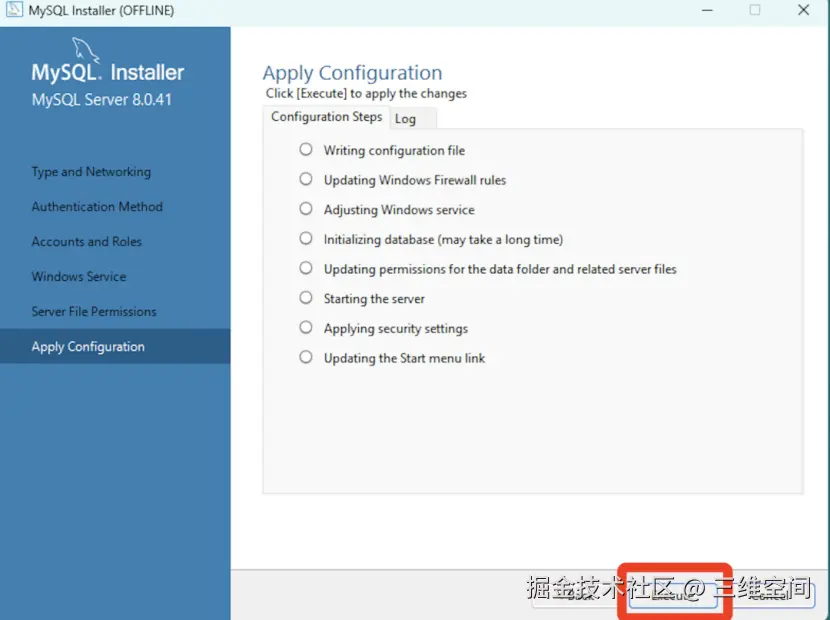830x620 pixels.
Task: Click the indicator beside Starting the server
Action: [305, 298]
